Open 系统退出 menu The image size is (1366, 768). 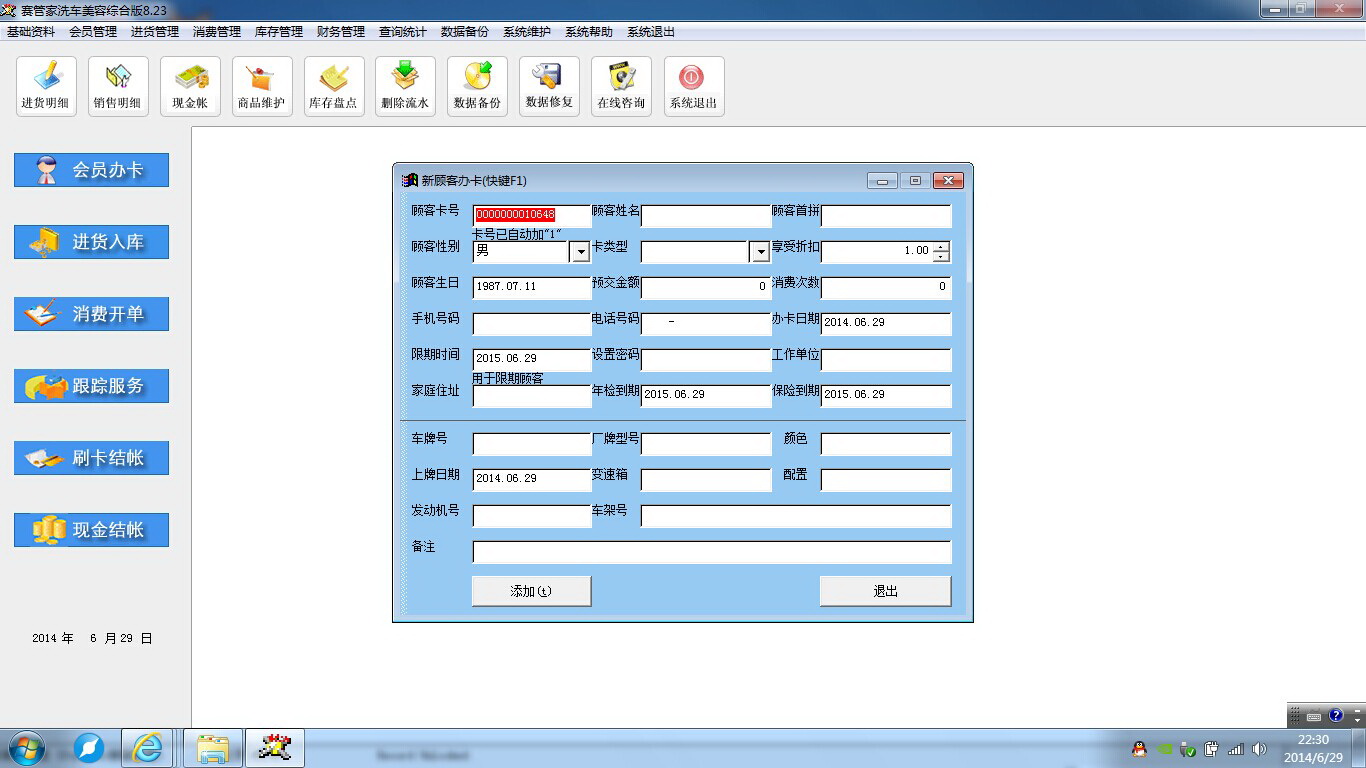(651, 32)
